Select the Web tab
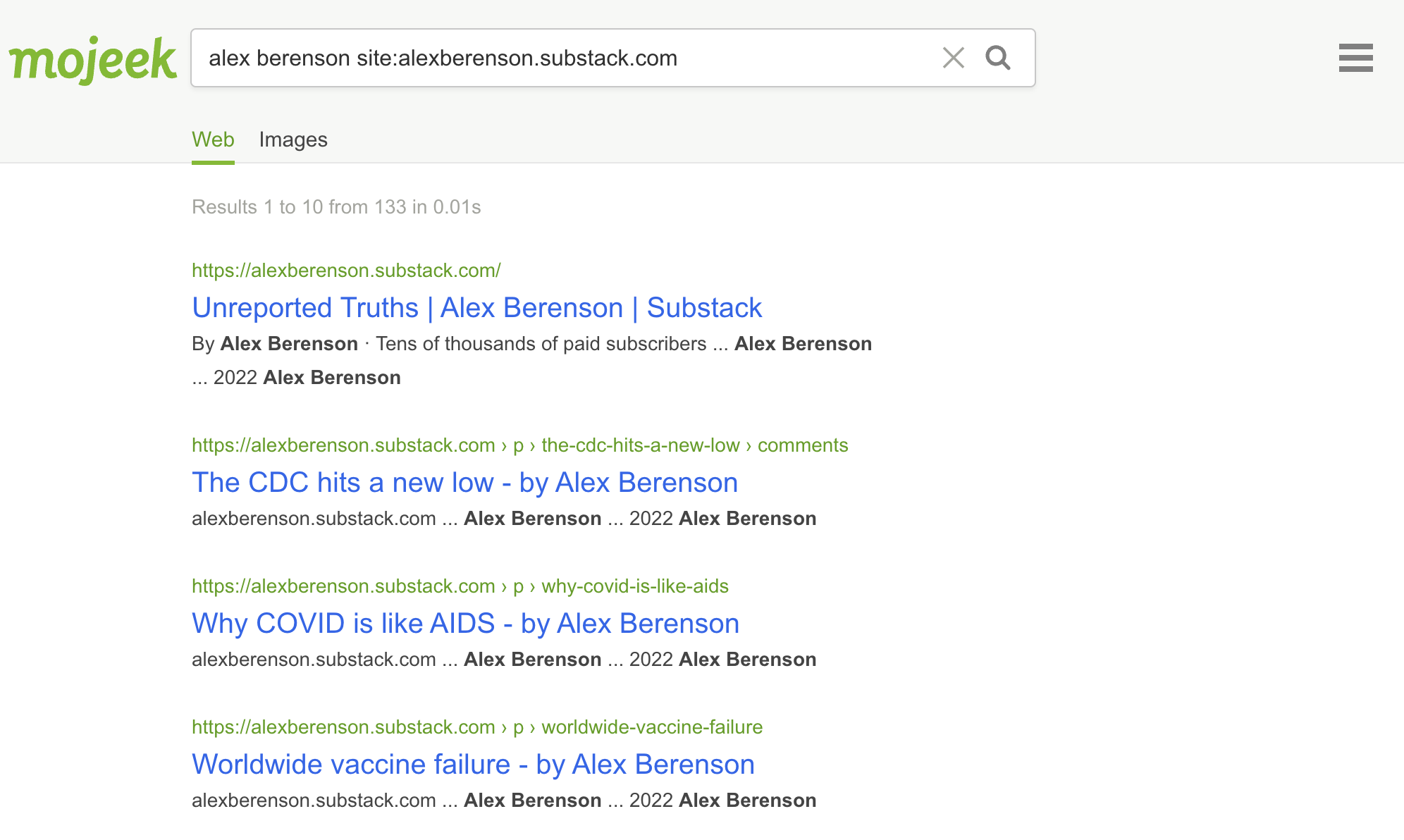This screenshot has width=1404, height=840. [x=213, y=140]
